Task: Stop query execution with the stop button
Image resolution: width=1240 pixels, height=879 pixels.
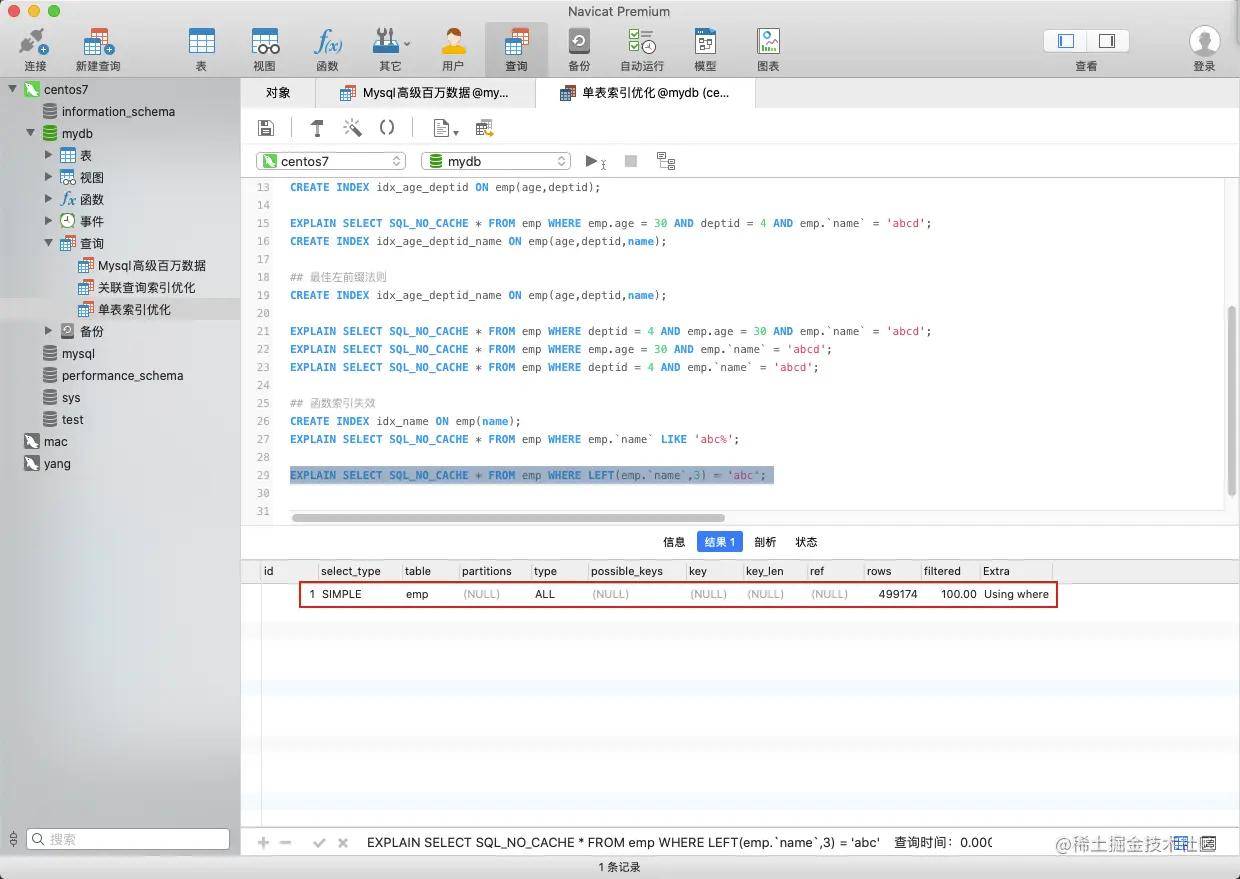Action: point(631,161)
